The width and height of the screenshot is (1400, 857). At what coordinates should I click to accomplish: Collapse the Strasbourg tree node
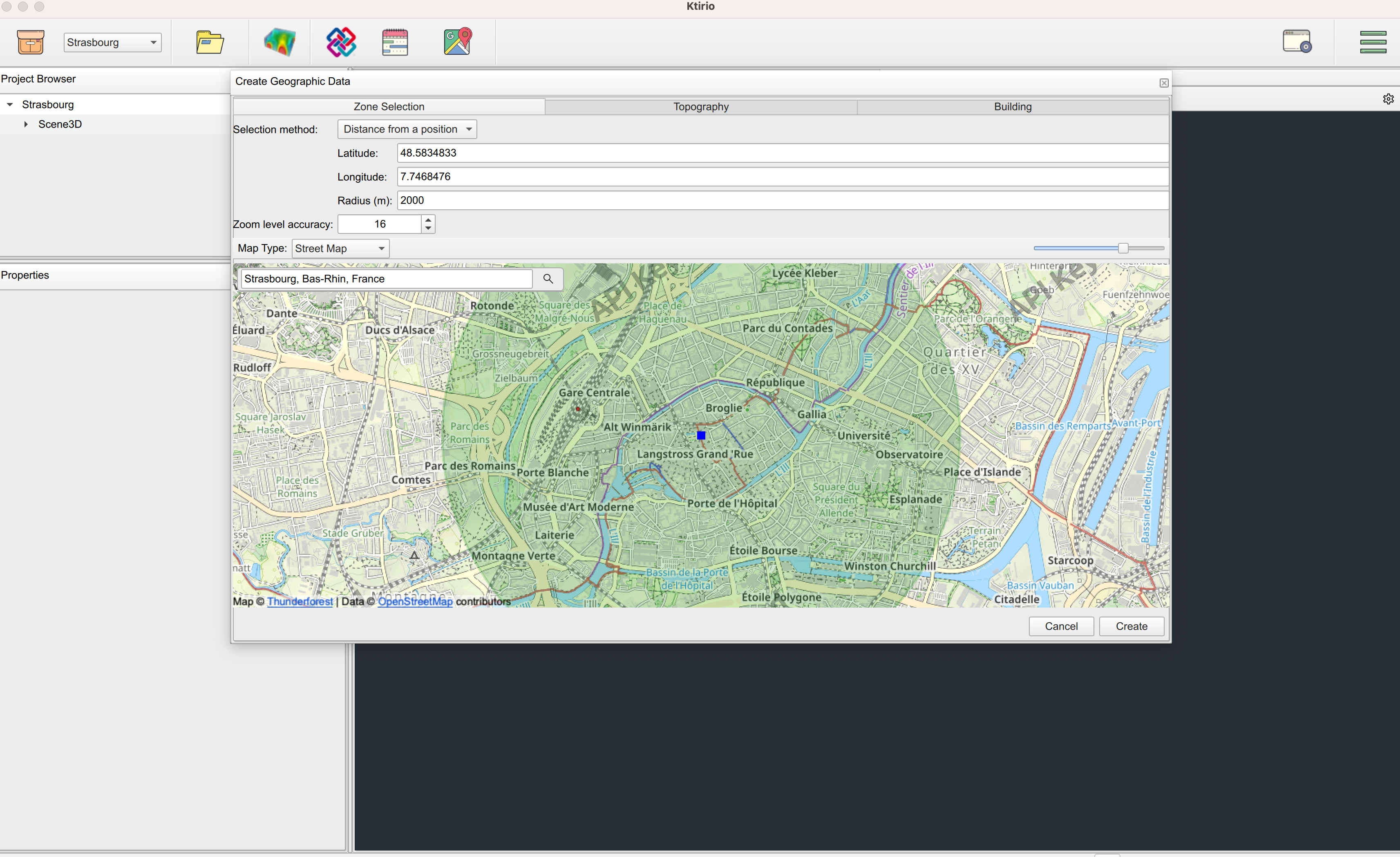pos(10,105)
